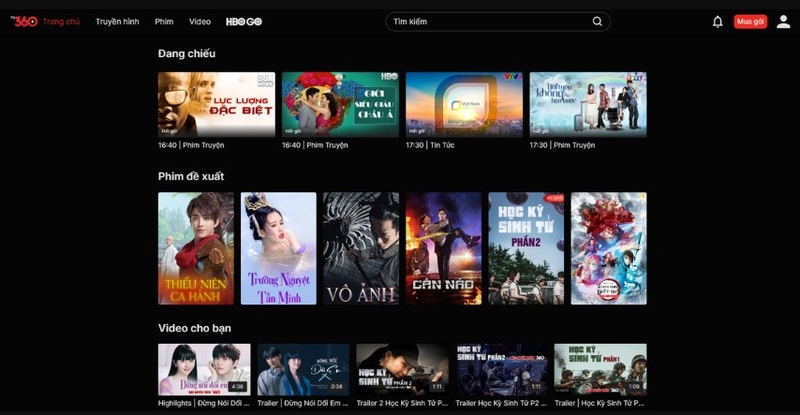
Task: Open the HBO GO section
Action: point(244,21)
